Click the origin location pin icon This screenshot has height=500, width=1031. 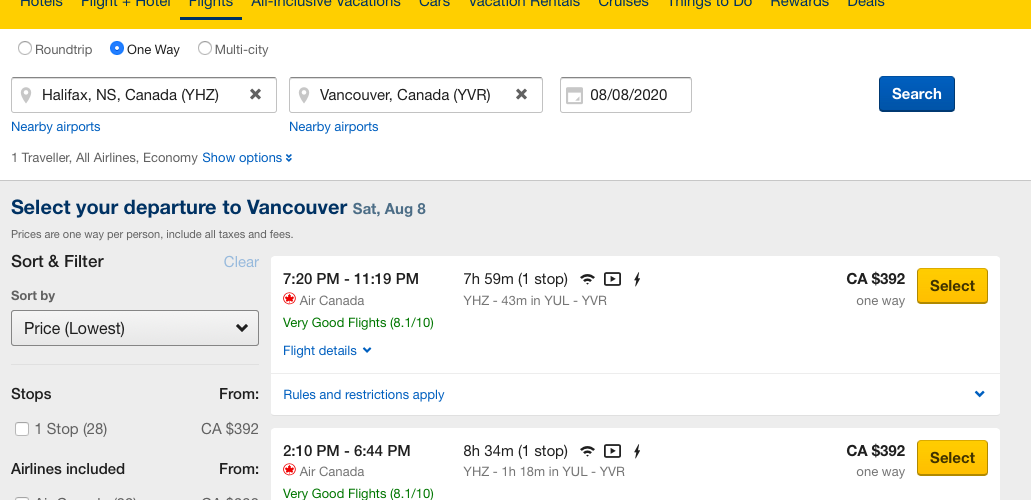pos(26,95)
